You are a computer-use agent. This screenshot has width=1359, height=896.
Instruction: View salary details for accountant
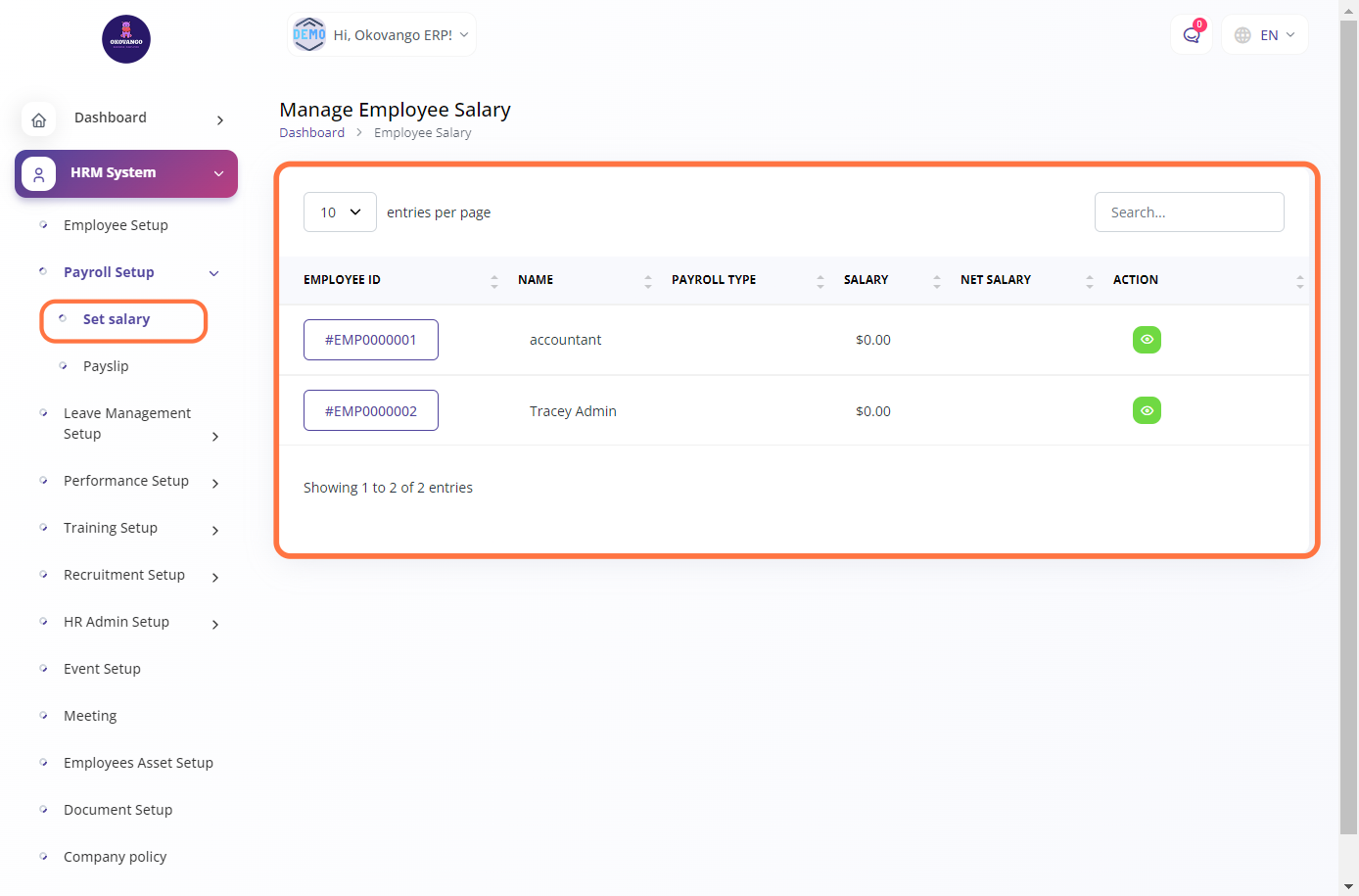click(x=1147, y=340)
